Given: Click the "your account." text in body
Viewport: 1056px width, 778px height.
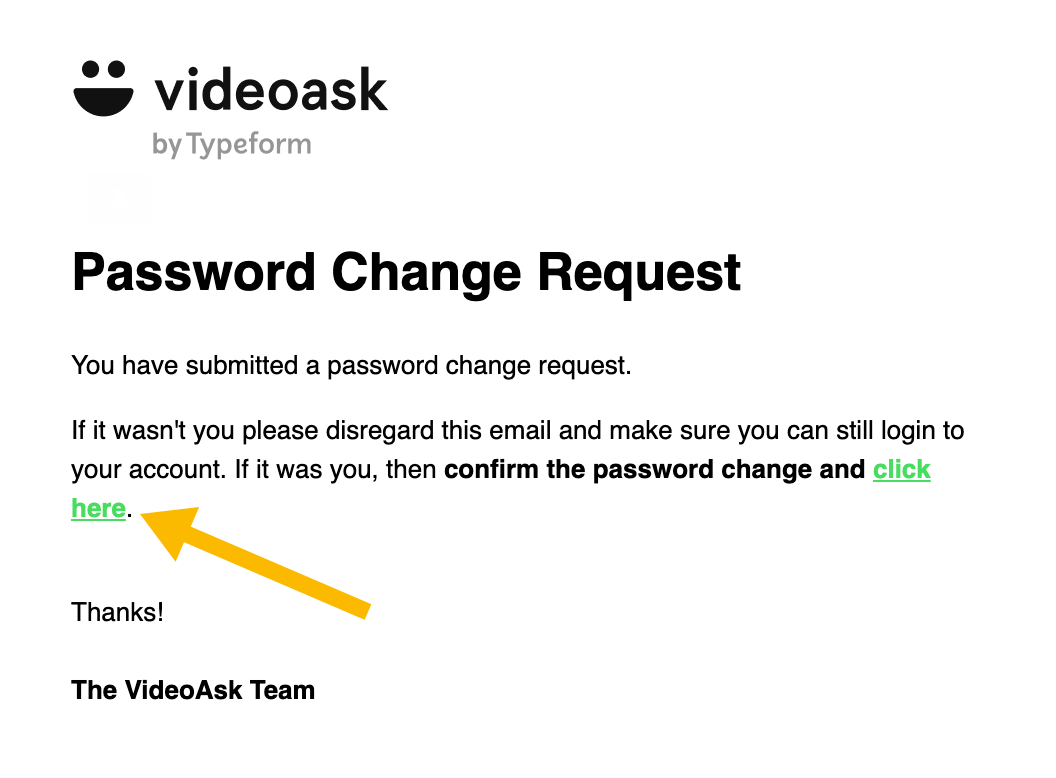Looking at the screenshot, I should coord(149,469).
